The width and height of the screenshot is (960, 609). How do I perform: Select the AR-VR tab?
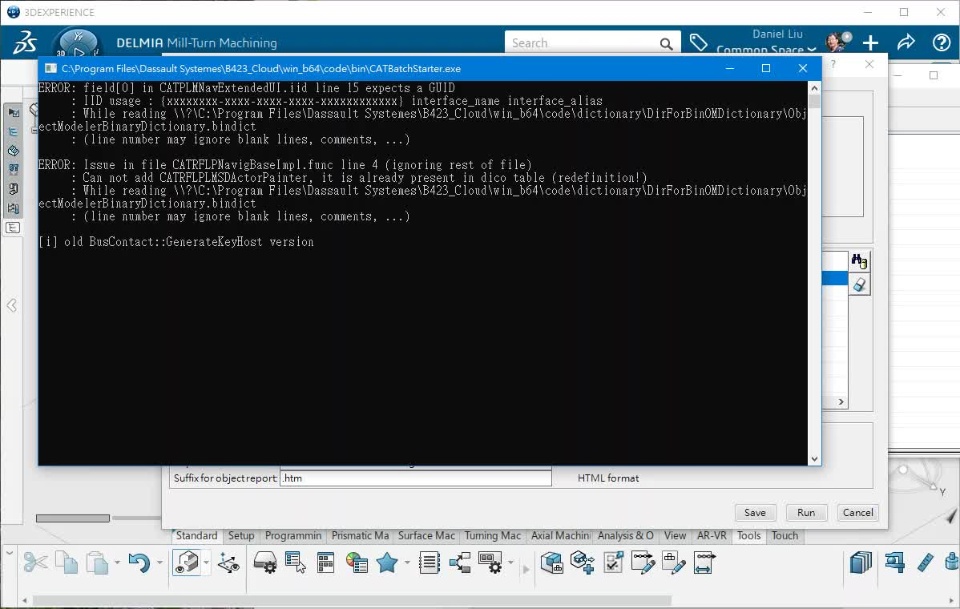711,536
